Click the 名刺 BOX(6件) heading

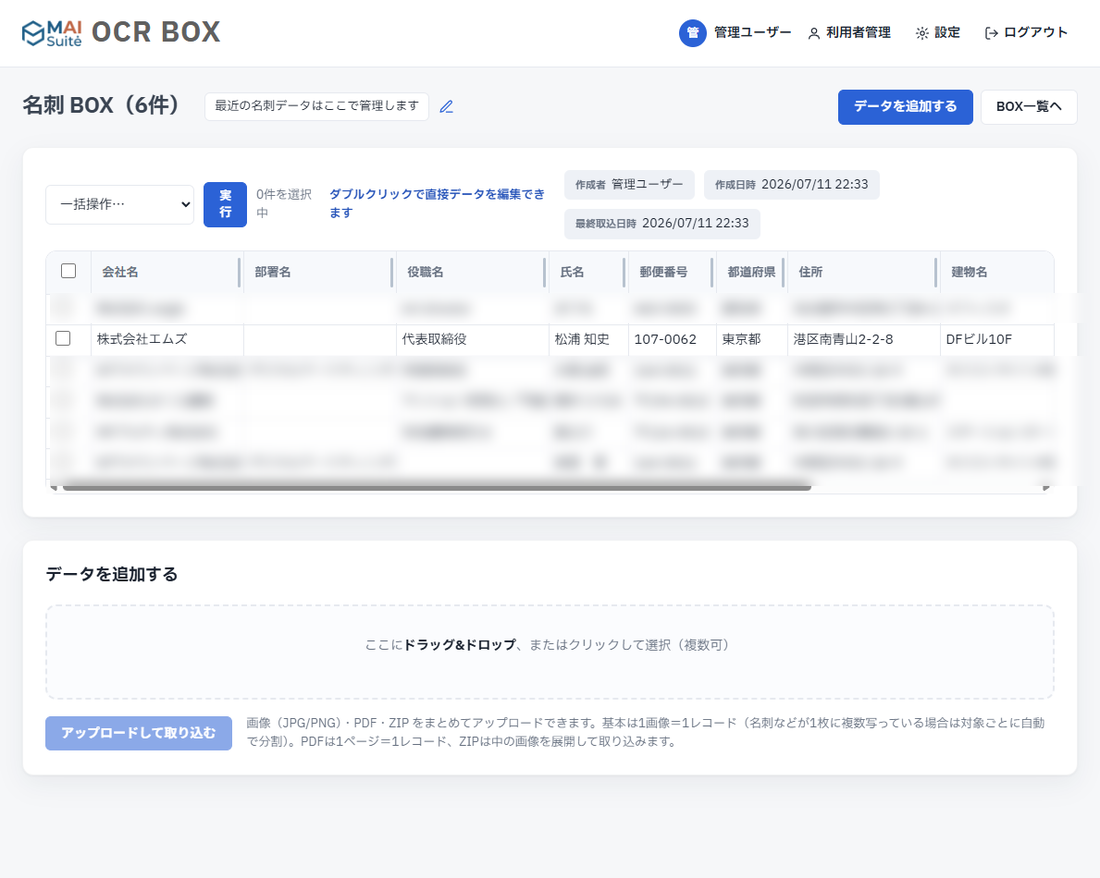(102, 105)
